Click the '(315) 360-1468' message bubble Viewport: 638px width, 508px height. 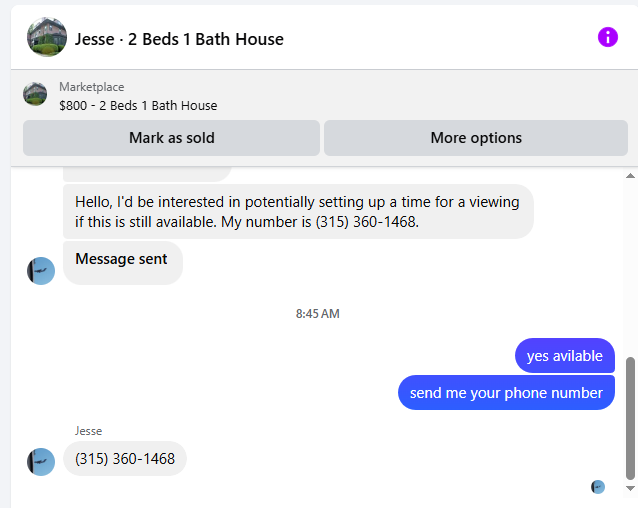point(125,459)
